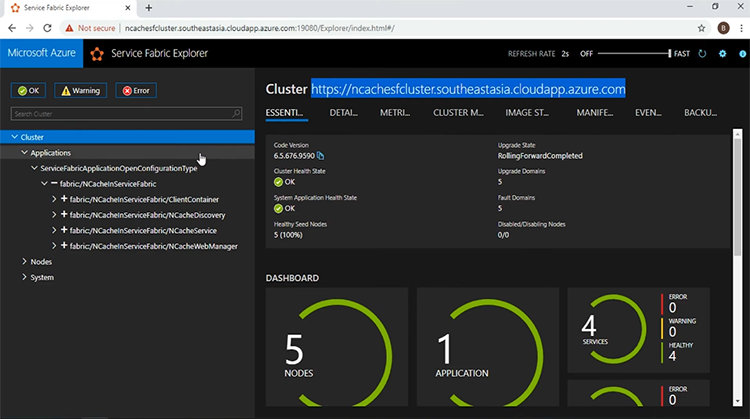This screenshot has height=419, width=750.
Task: Switch to the Details tab
Action: point(343,113)
